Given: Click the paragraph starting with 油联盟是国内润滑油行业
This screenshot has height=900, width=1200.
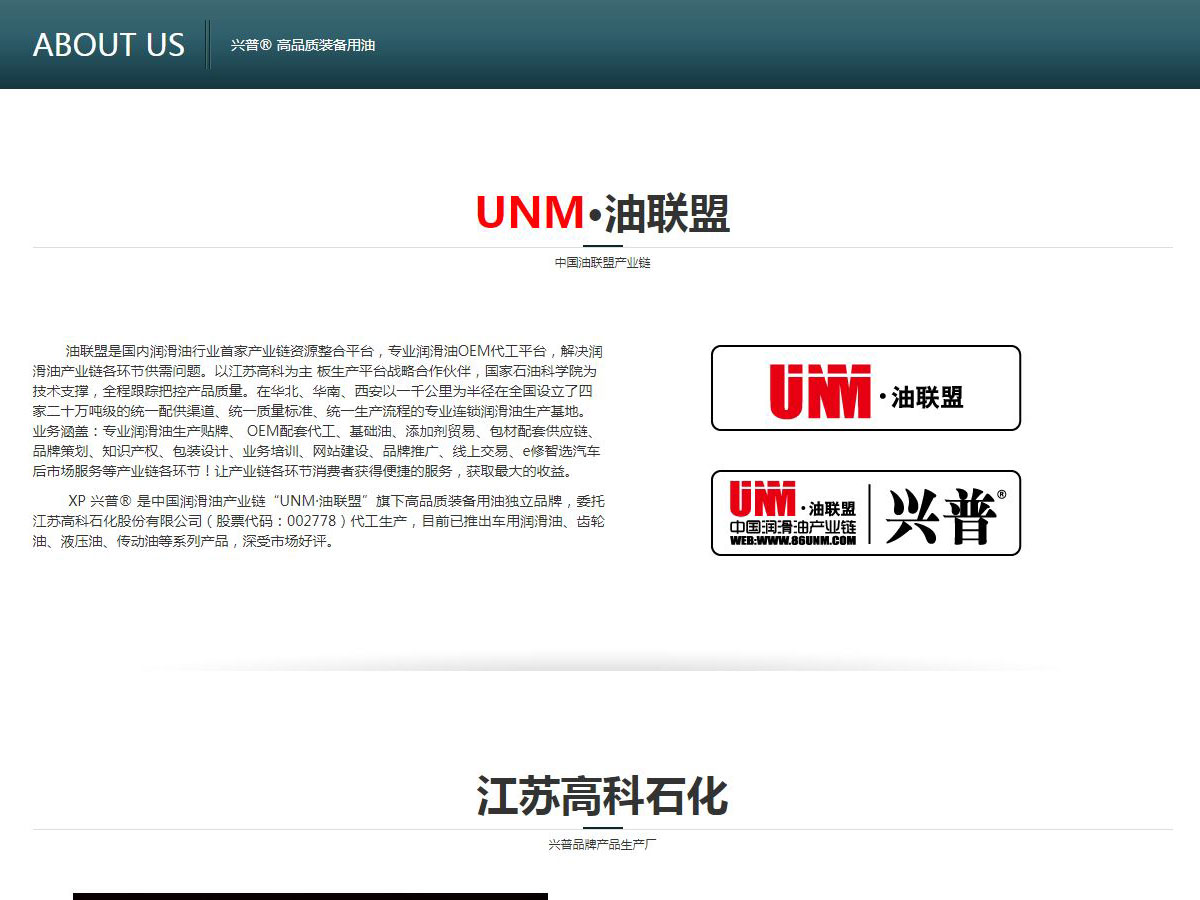Looking at the screenshot, I should (x=318, y=411).
